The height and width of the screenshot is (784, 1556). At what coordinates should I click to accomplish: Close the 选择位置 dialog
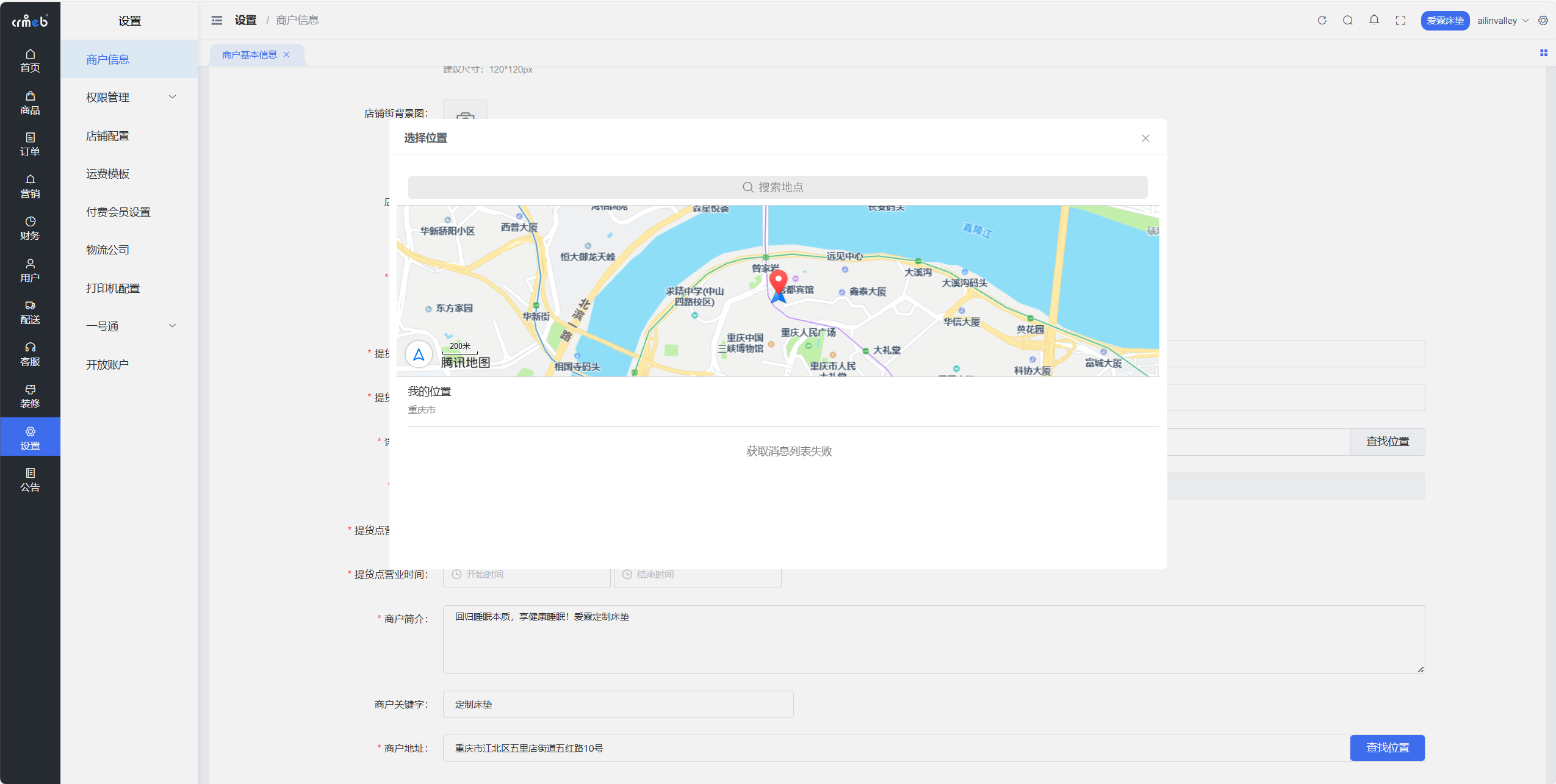[1145, 138]
